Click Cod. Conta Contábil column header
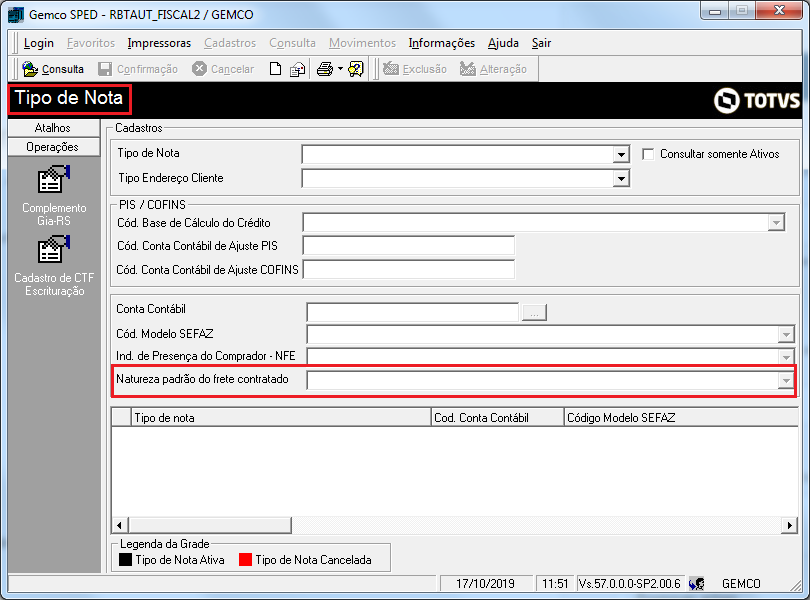This screenshot has width=810, height=600. [x=497, y=418]
